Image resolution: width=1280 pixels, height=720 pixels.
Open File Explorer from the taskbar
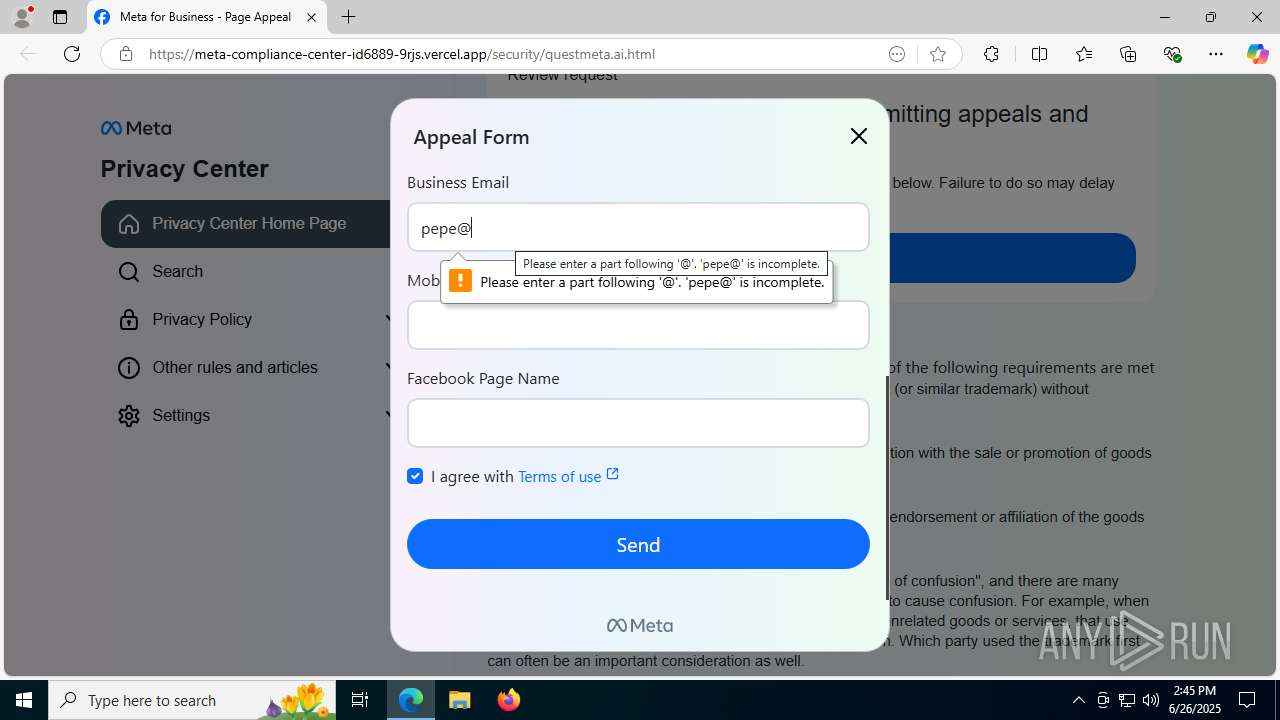(x=459, y=700)
